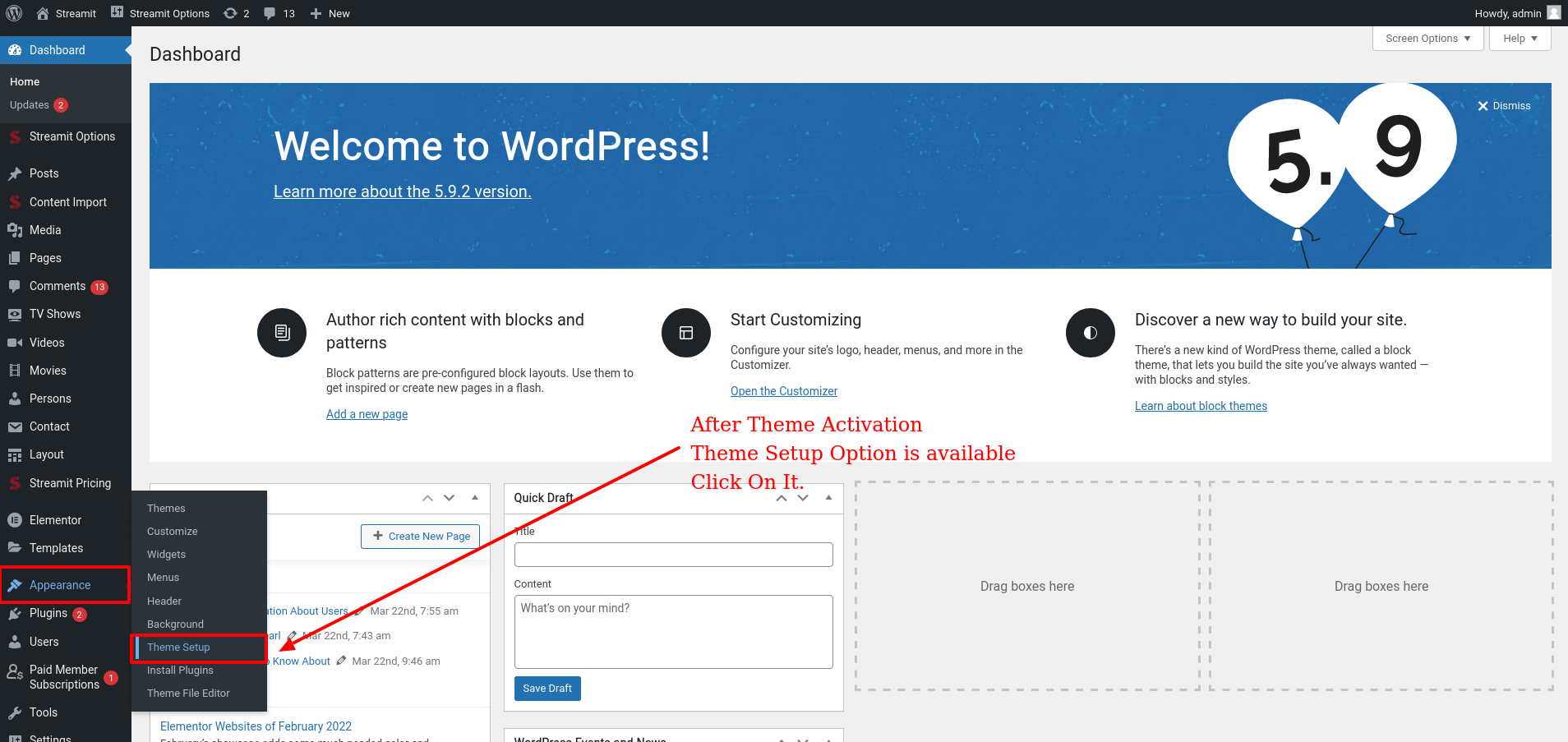Select Menus in the Appearance submenu
This screenshot has height=742, width=1568.
tap(199, 578)
